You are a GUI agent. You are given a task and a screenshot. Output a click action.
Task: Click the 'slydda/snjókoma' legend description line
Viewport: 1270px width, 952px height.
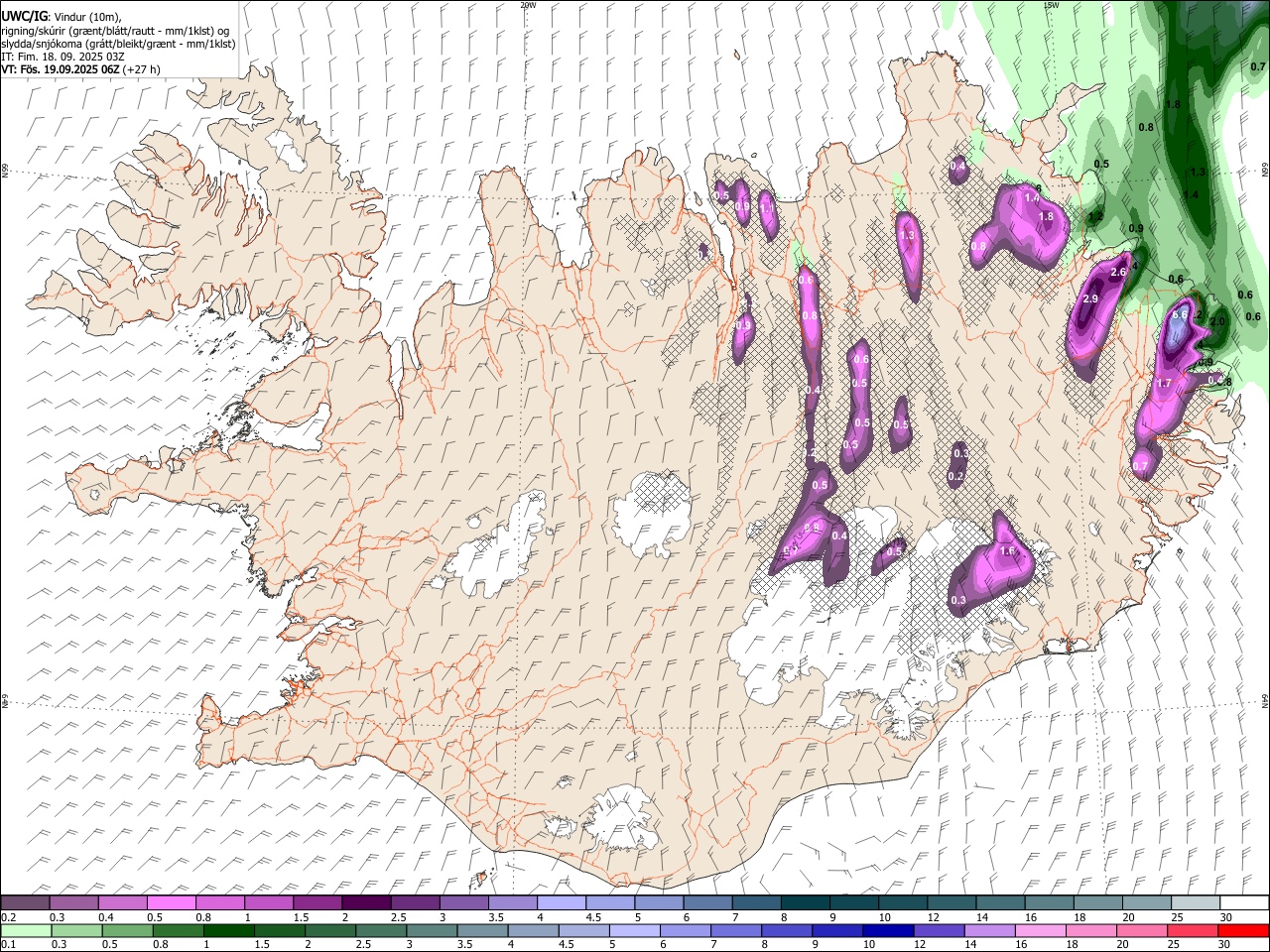point(118,44)
